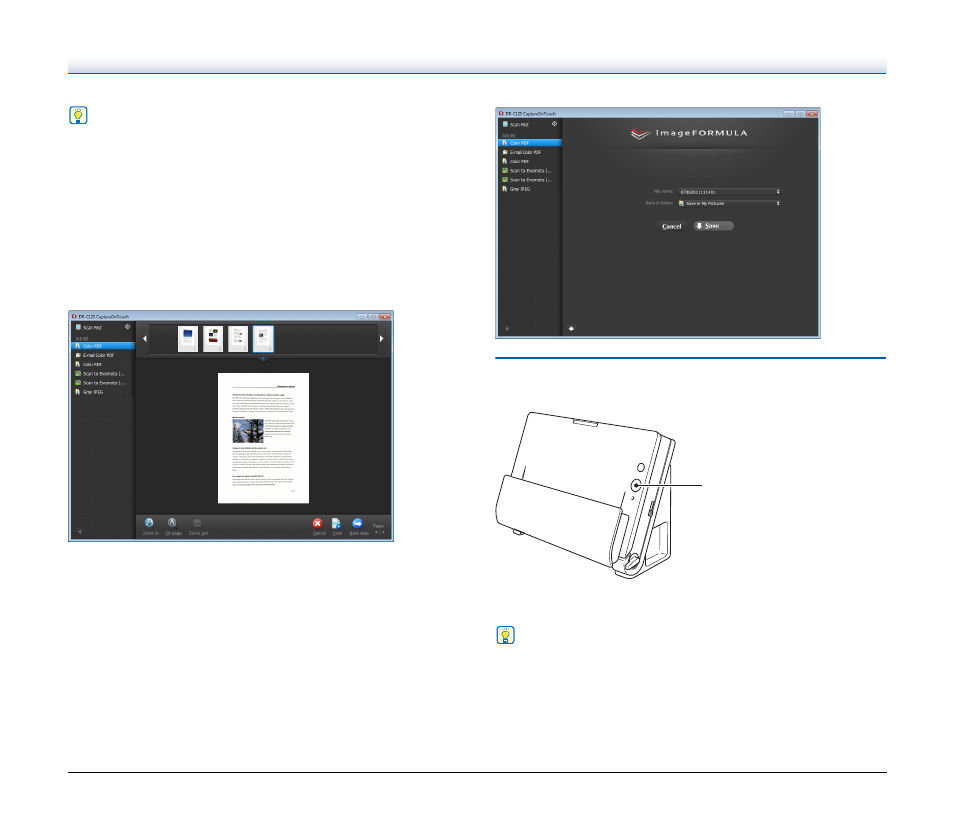The image size is (954, 818).
Task: Open Scan First settings icon in preview window
Action: click(x=127, y=327)
